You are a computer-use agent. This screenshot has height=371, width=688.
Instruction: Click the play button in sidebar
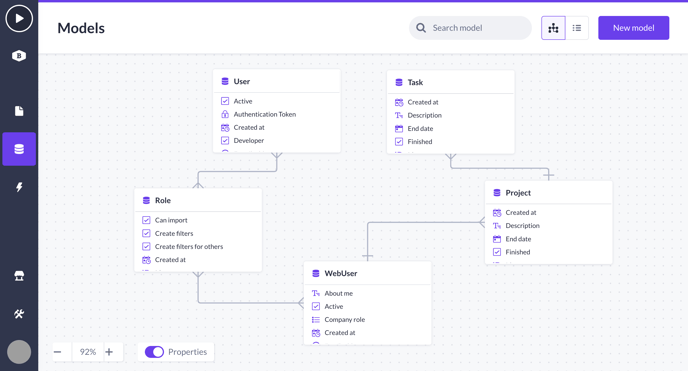pyautogui.click(x=19, y=18)
